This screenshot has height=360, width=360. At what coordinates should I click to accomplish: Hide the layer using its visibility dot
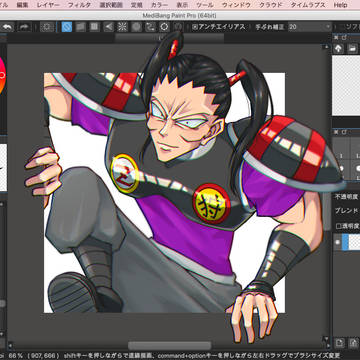point(337,242)
